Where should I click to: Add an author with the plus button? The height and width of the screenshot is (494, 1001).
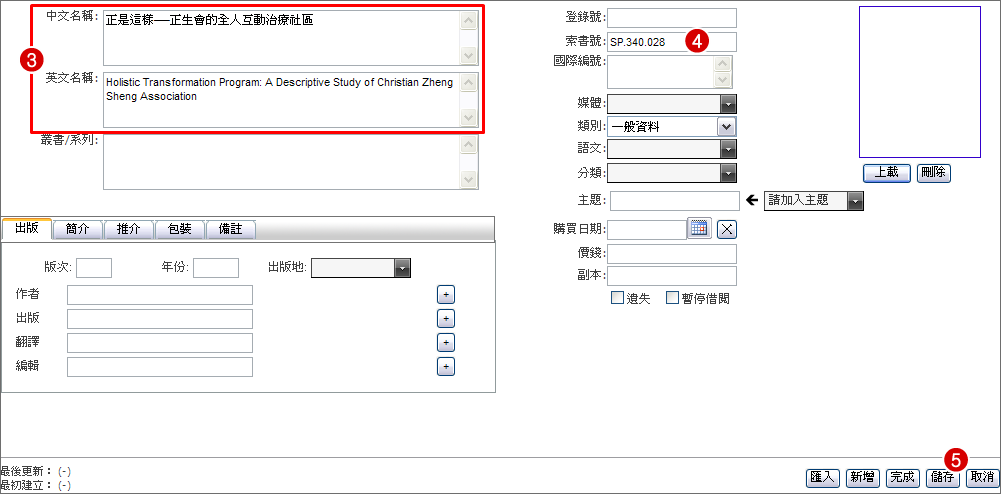(446, 295)
